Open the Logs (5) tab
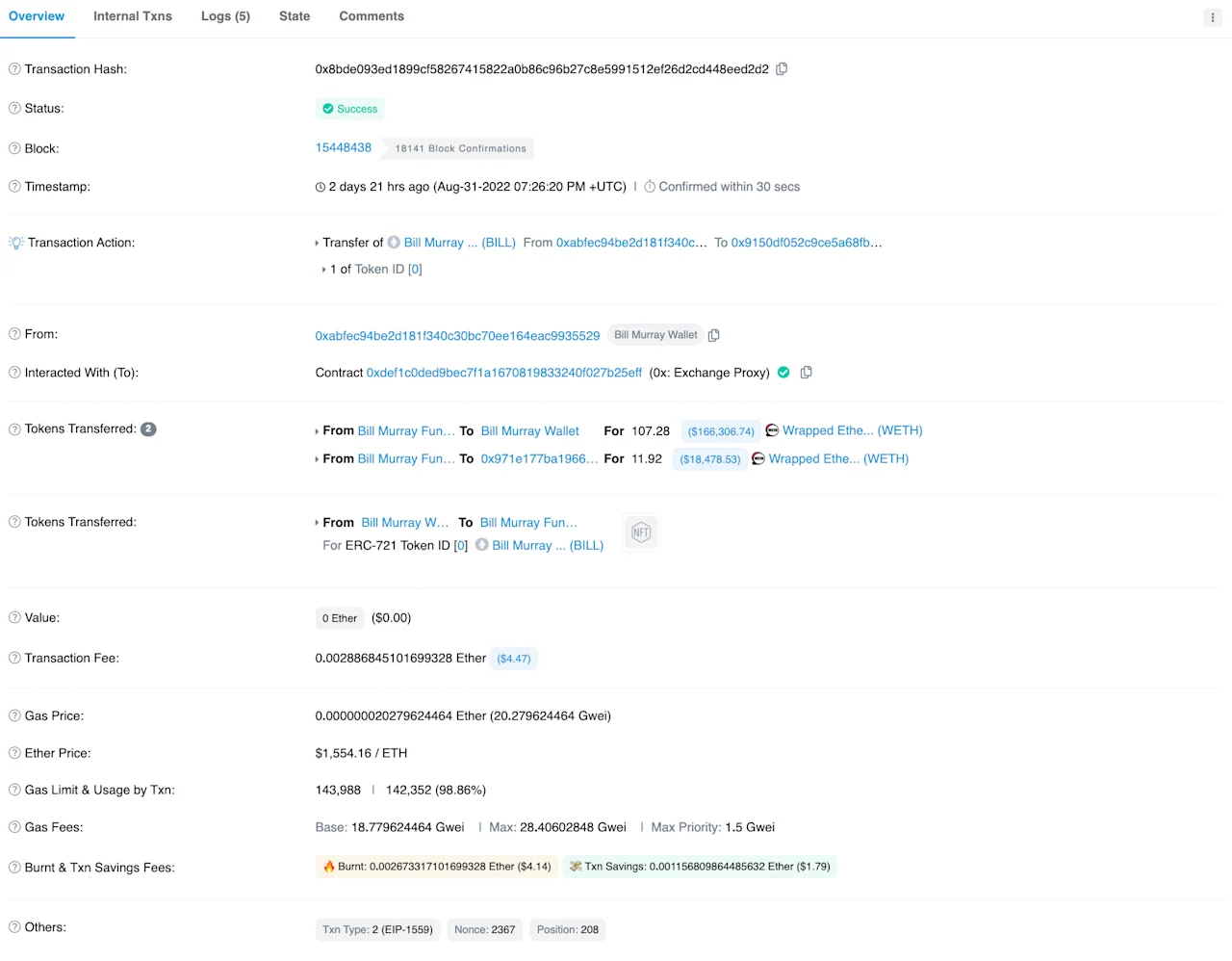 point(225,16)
